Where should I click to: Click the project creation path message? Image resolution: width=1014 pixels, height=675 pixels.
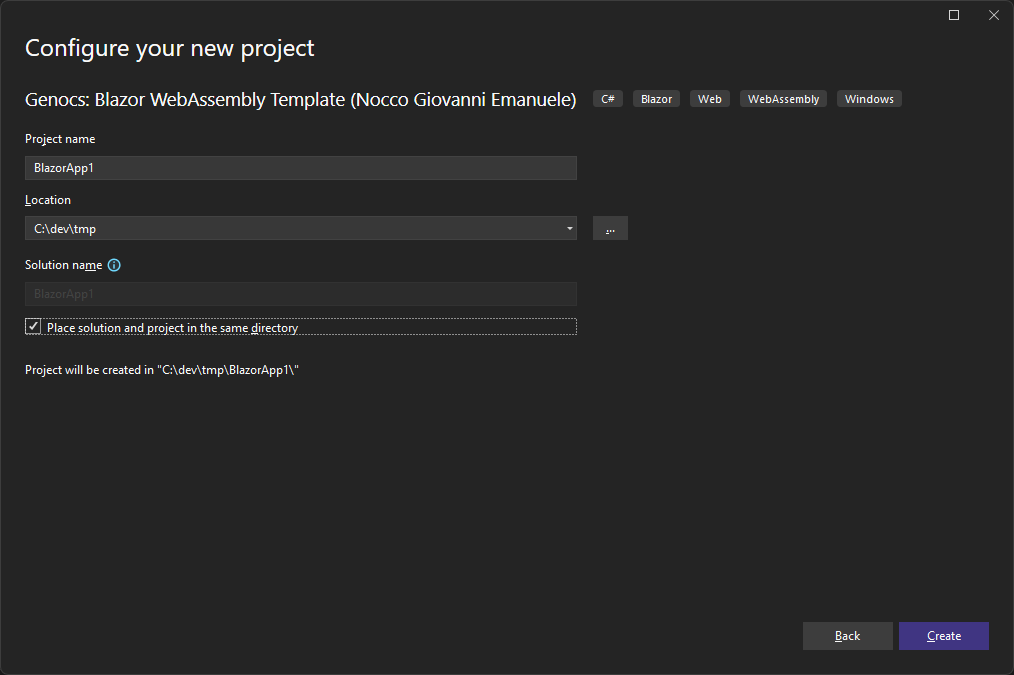point(162,370)
